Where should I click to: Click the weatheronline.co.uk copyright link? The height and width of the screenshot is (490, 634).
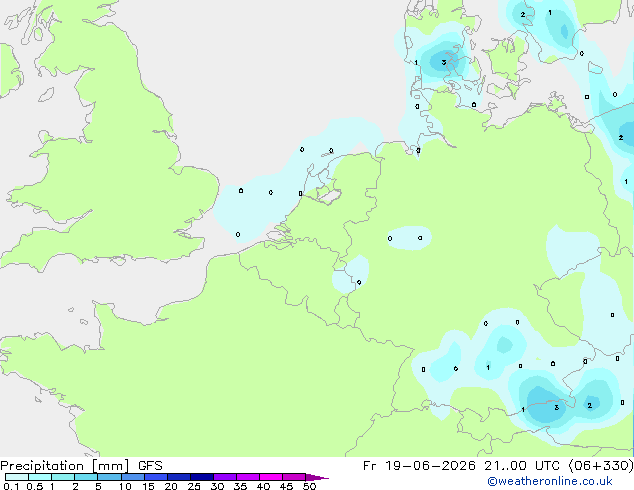point(549,481)
